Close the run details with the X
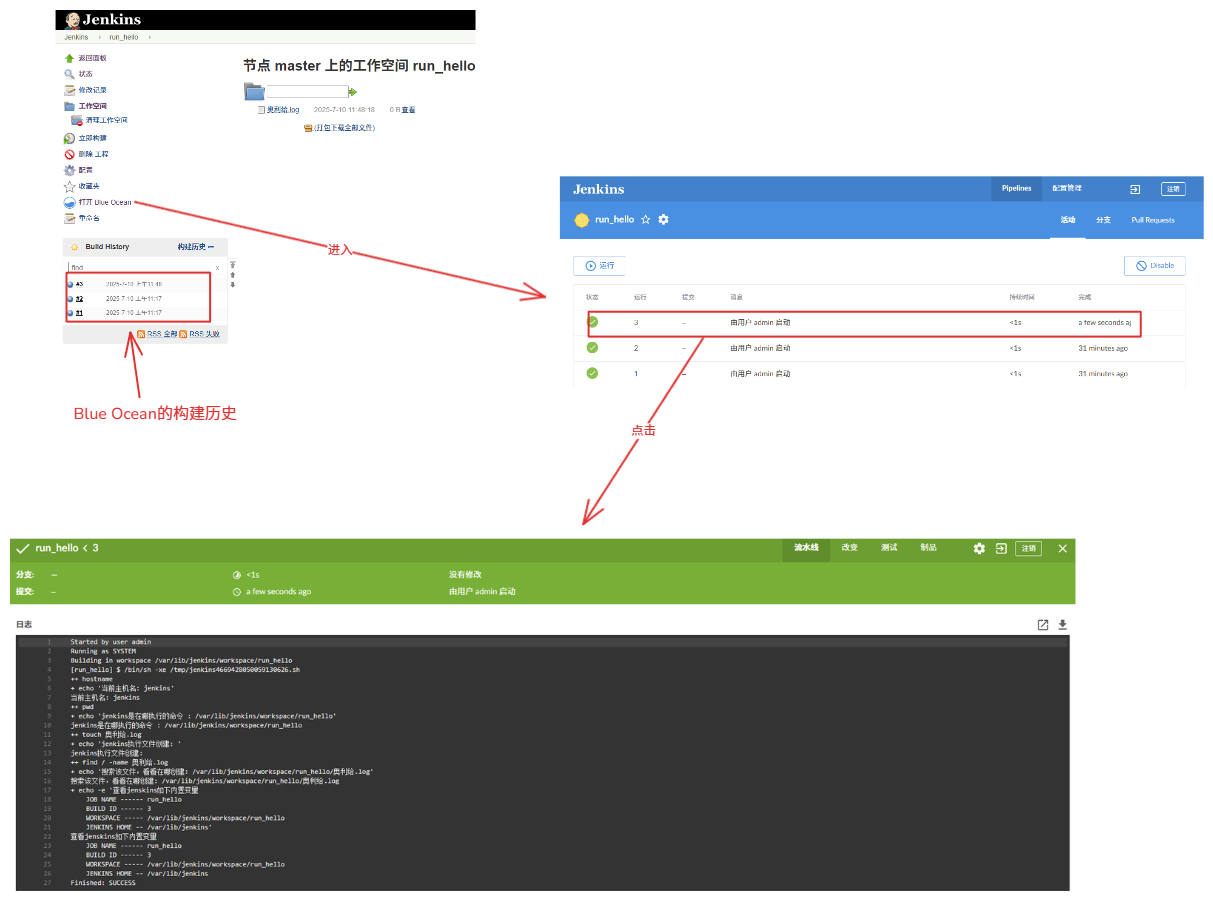Viewport: 1213px width, 906px height. tap(1062, 548)
